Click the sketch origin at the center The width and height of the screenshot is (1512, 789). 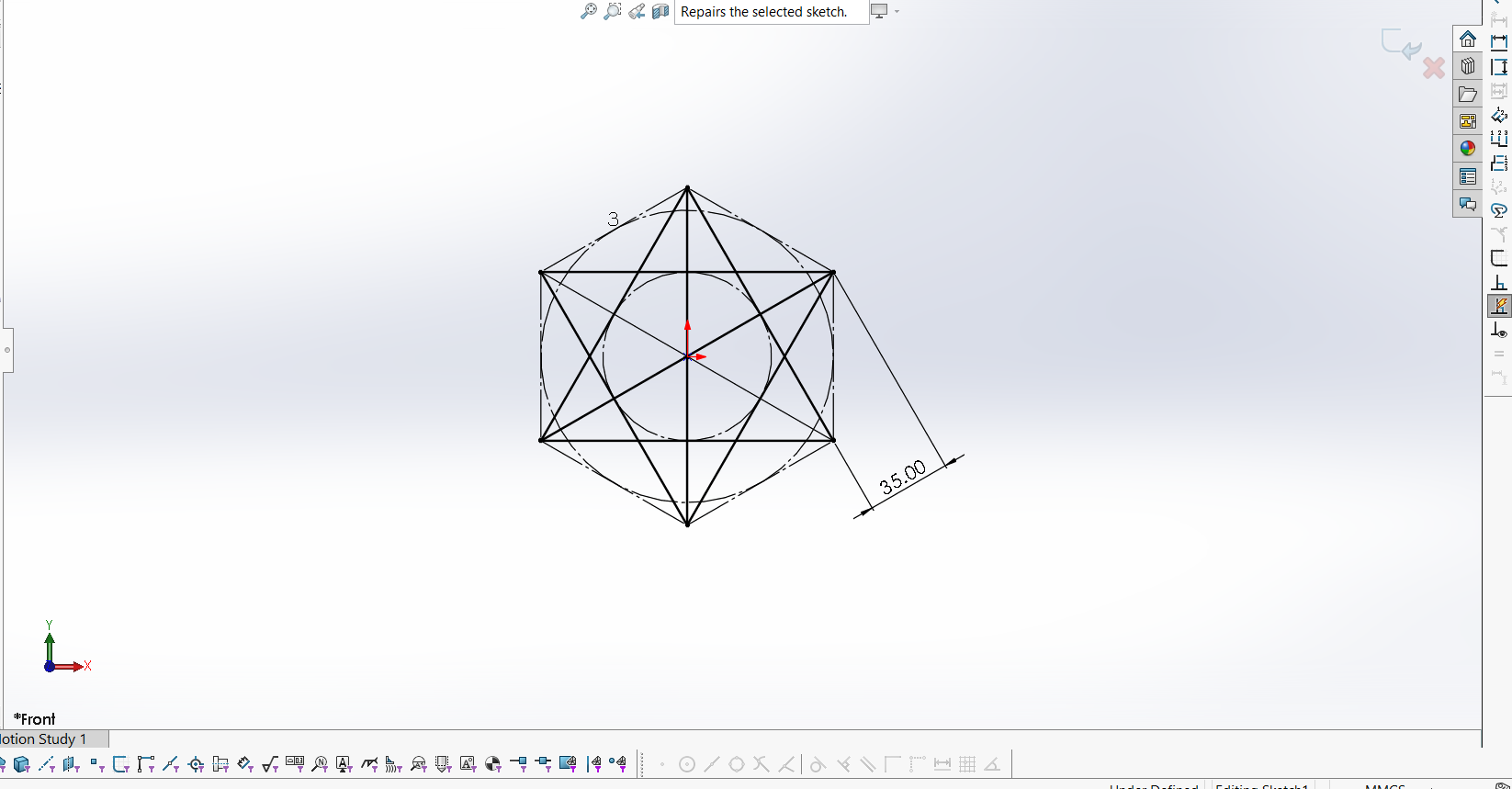(687, 356)
